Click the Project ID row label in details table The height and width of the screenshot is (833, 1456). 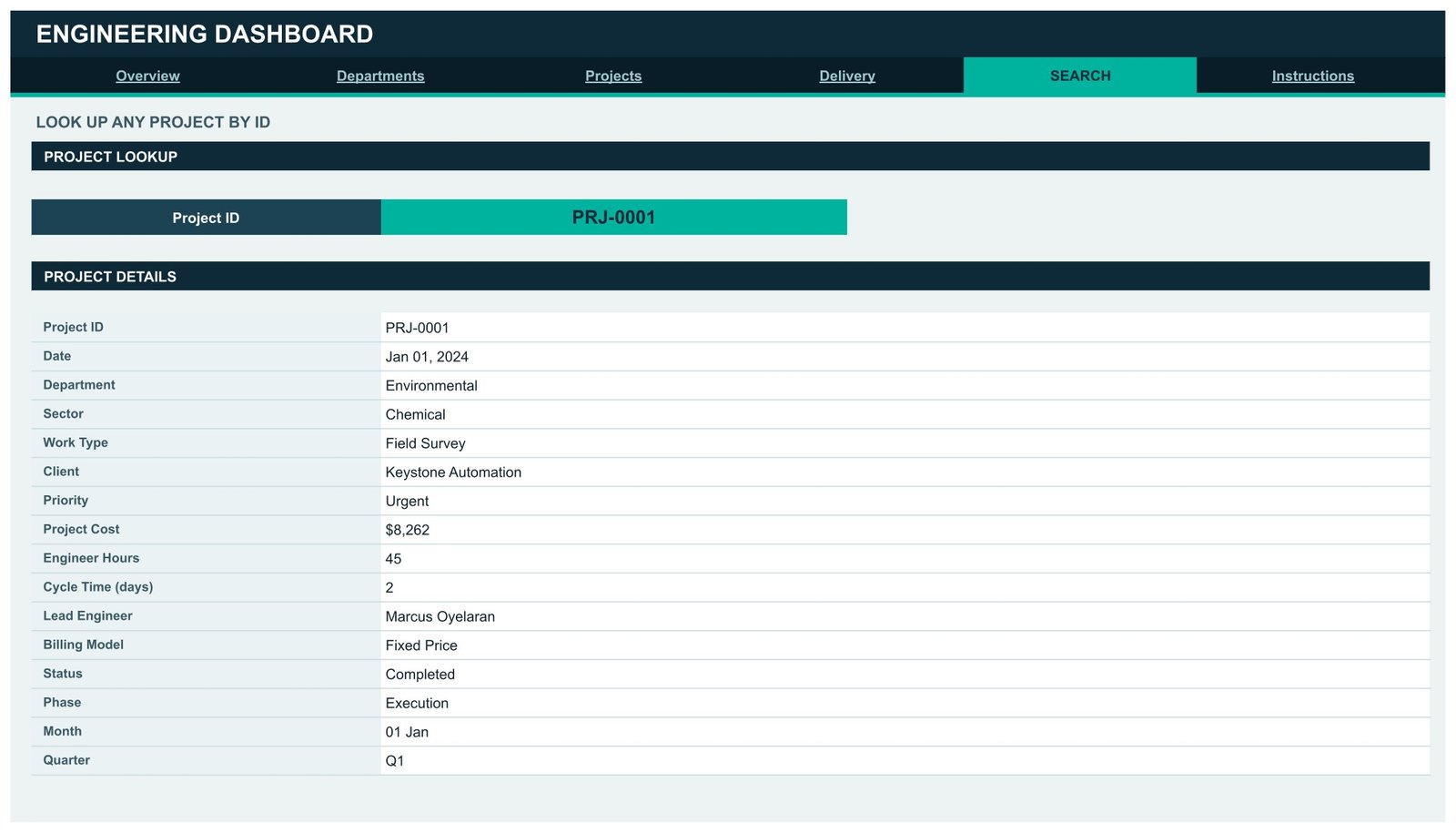click(x=73, y=327)
